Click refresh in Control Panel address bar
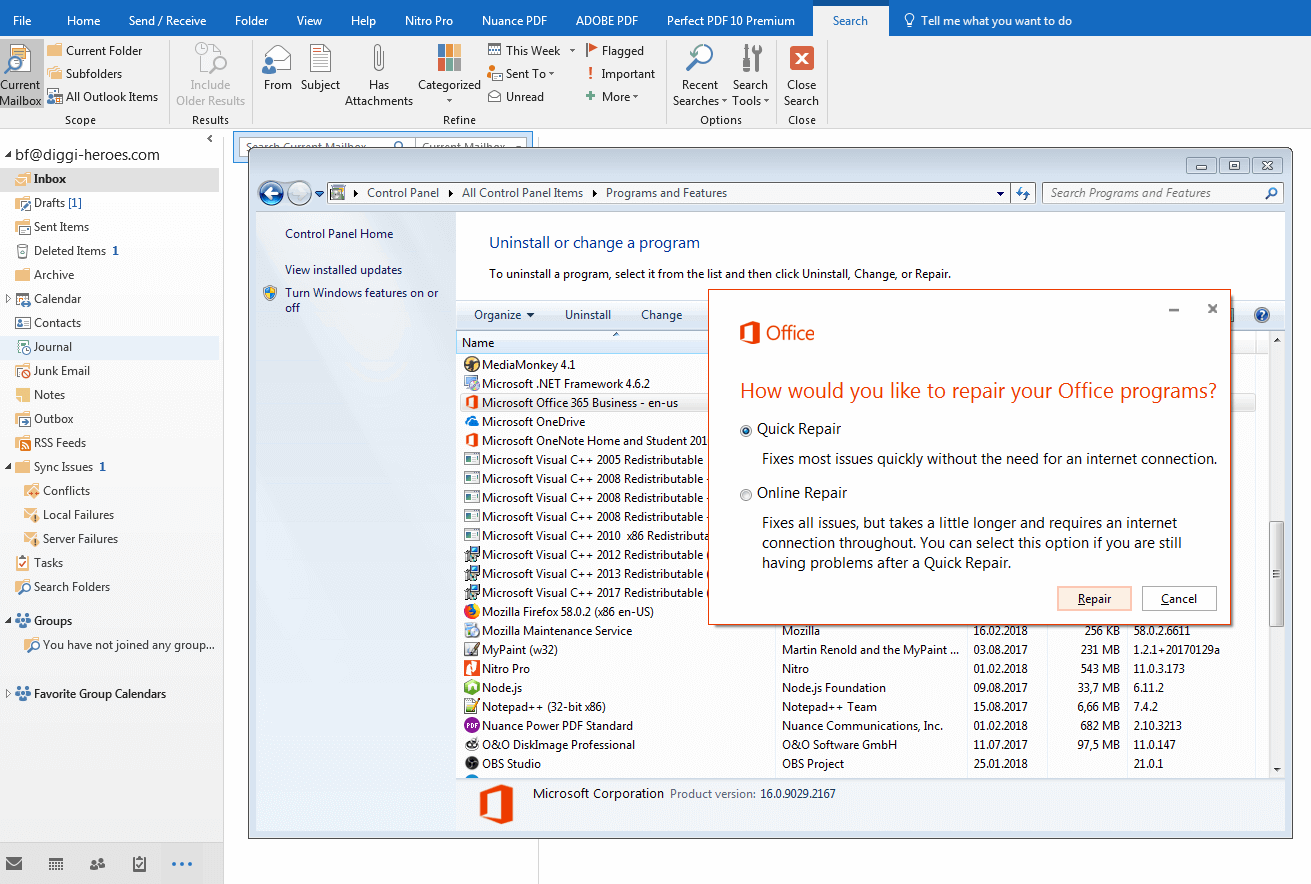This screenshot has height=884, width=1311. [x=1023, y=194]
